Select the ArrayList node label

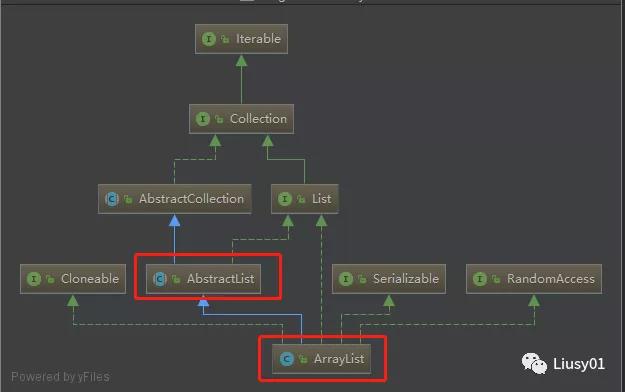pos(339,359)
